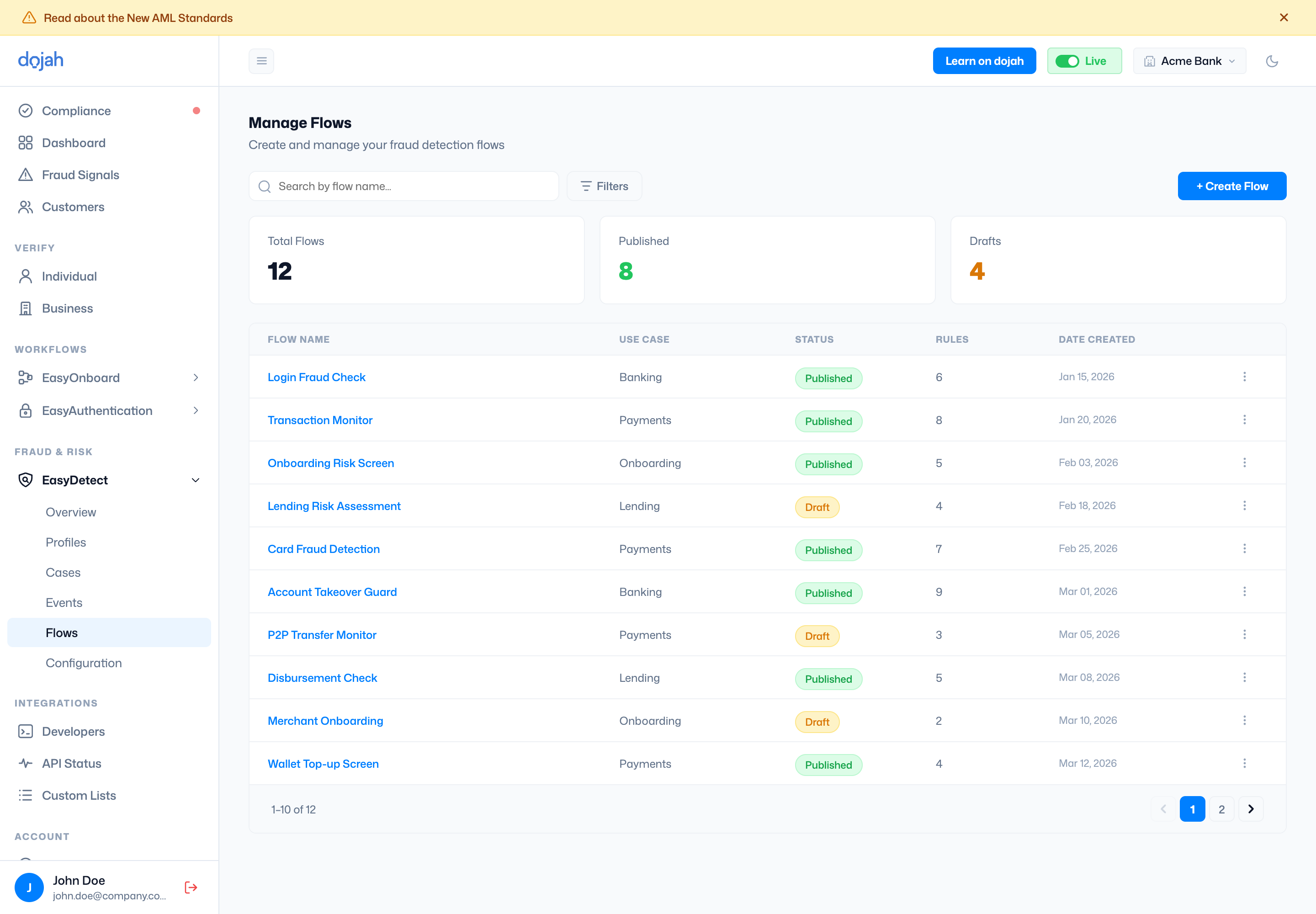Open actions menu for Disbursement Check
The height and width of the screenshot is (914, 1316).
click(1244, 677)
